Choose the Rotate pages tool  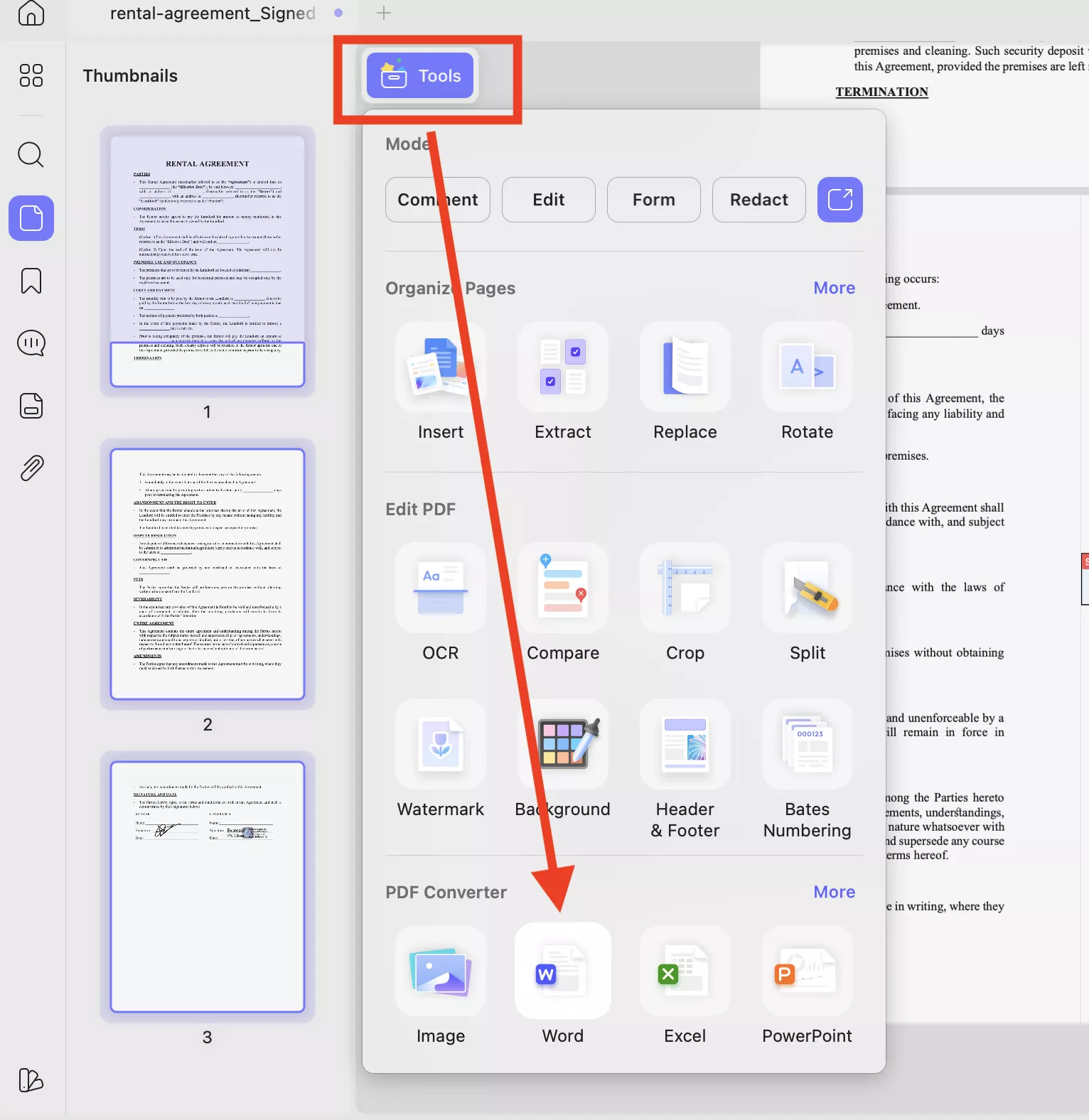click(x=808, y=382)
